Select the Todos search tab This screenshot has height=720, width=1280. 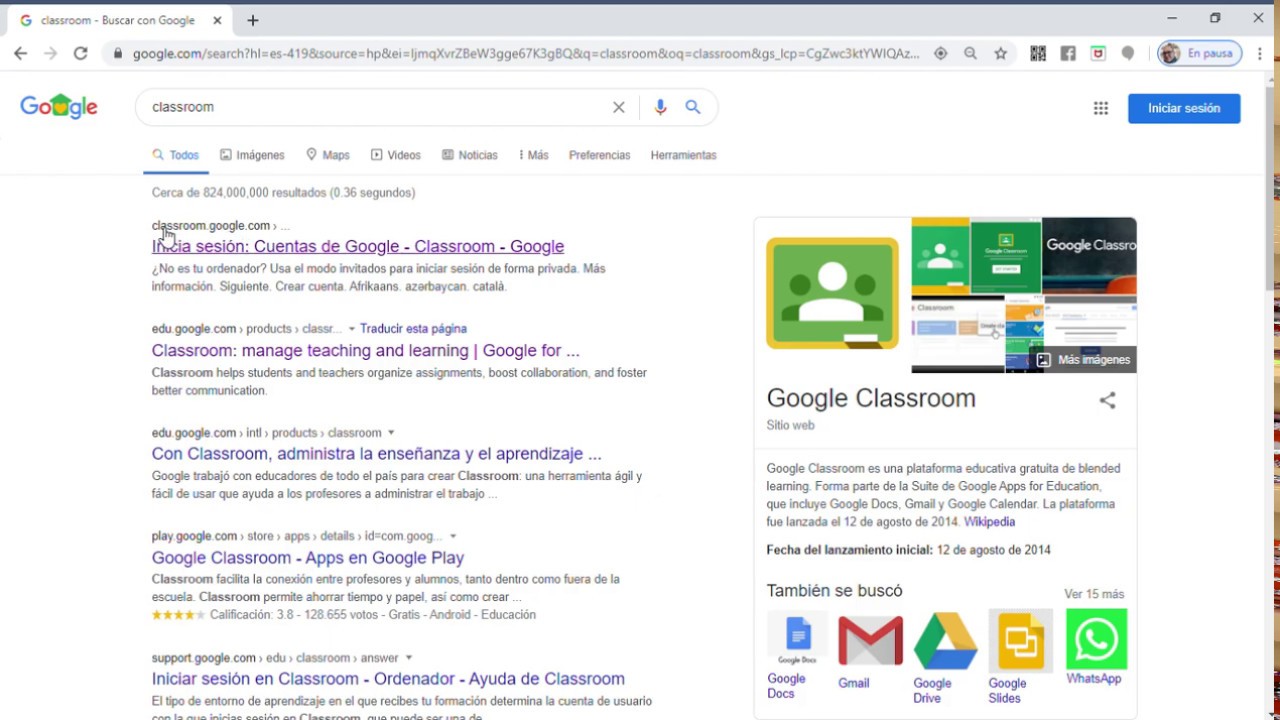pyautogui.click(x=176, y=155)
